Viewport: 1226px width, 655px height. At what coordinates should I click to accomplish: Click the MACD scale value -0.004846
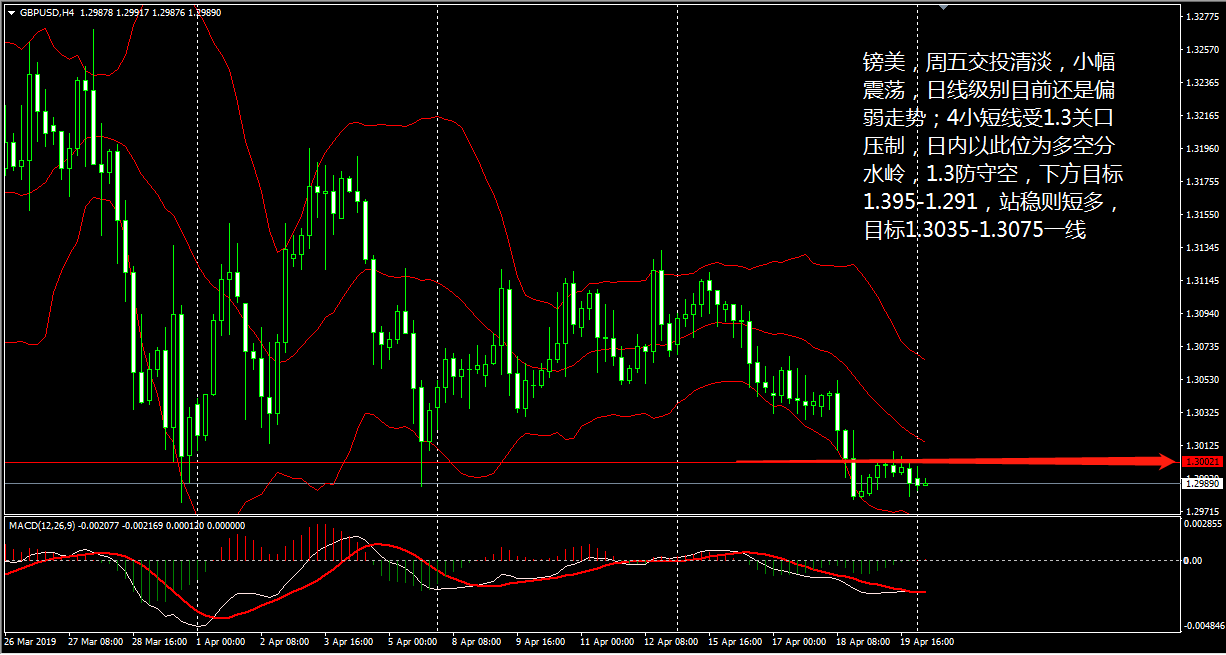[x=1202, y=626]
